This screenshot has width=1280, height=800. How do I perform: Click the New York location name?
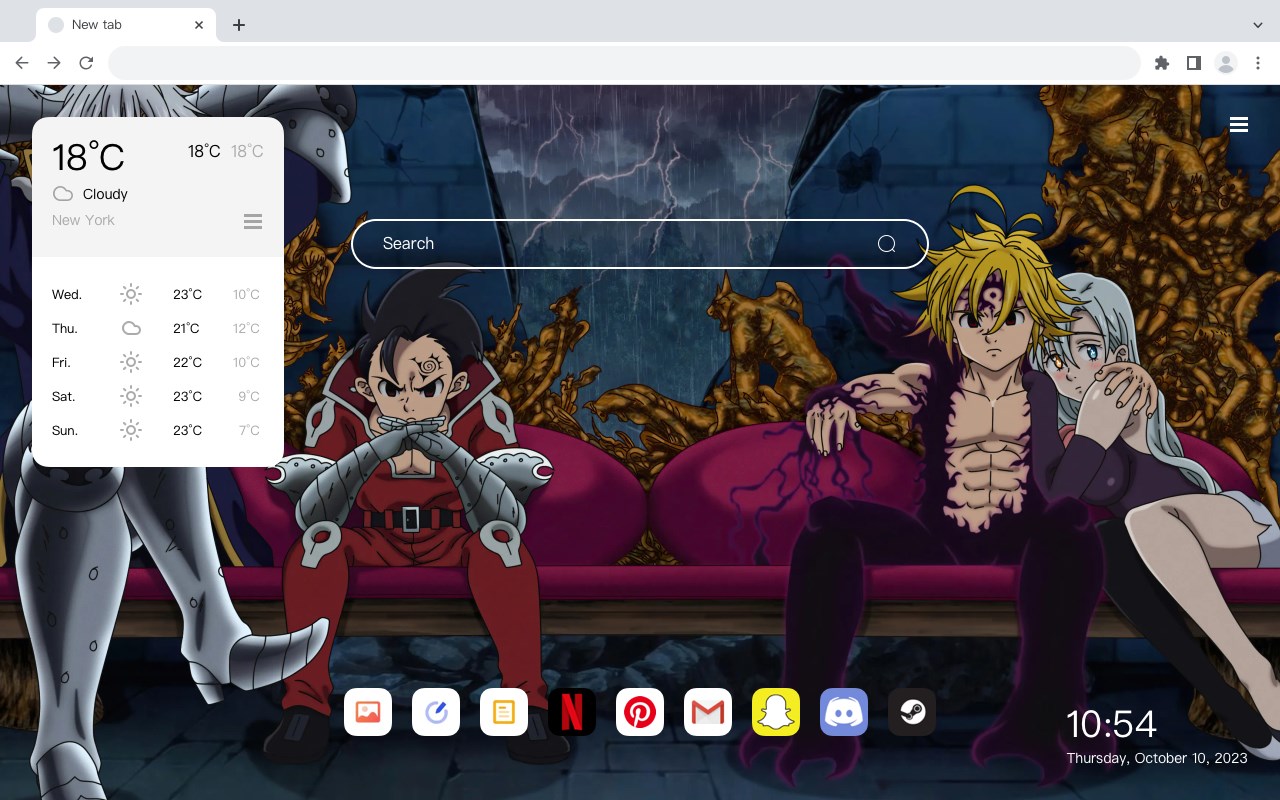click(83, 220)
